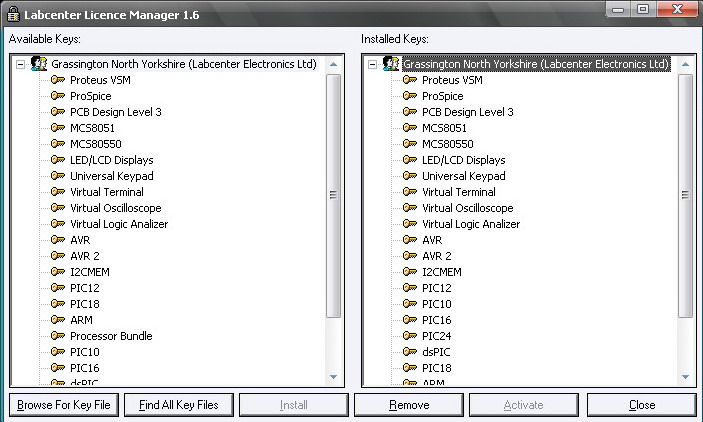The height and width of the screenshot is (422, 703).
Task: Click key icon beside PIC16 in Installed Keys
Action: [x=410, y=320]
